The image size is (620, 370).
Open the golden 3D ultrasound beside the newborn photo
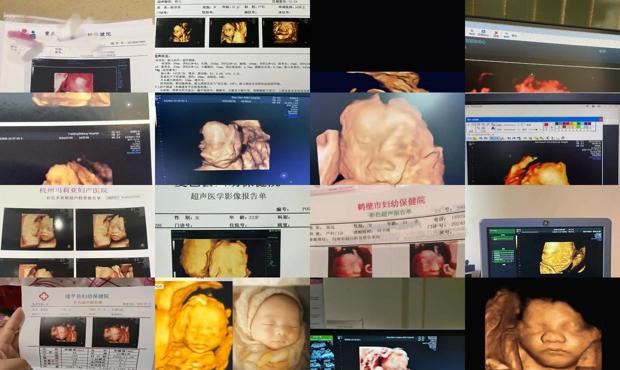click(x=194, y=324)
